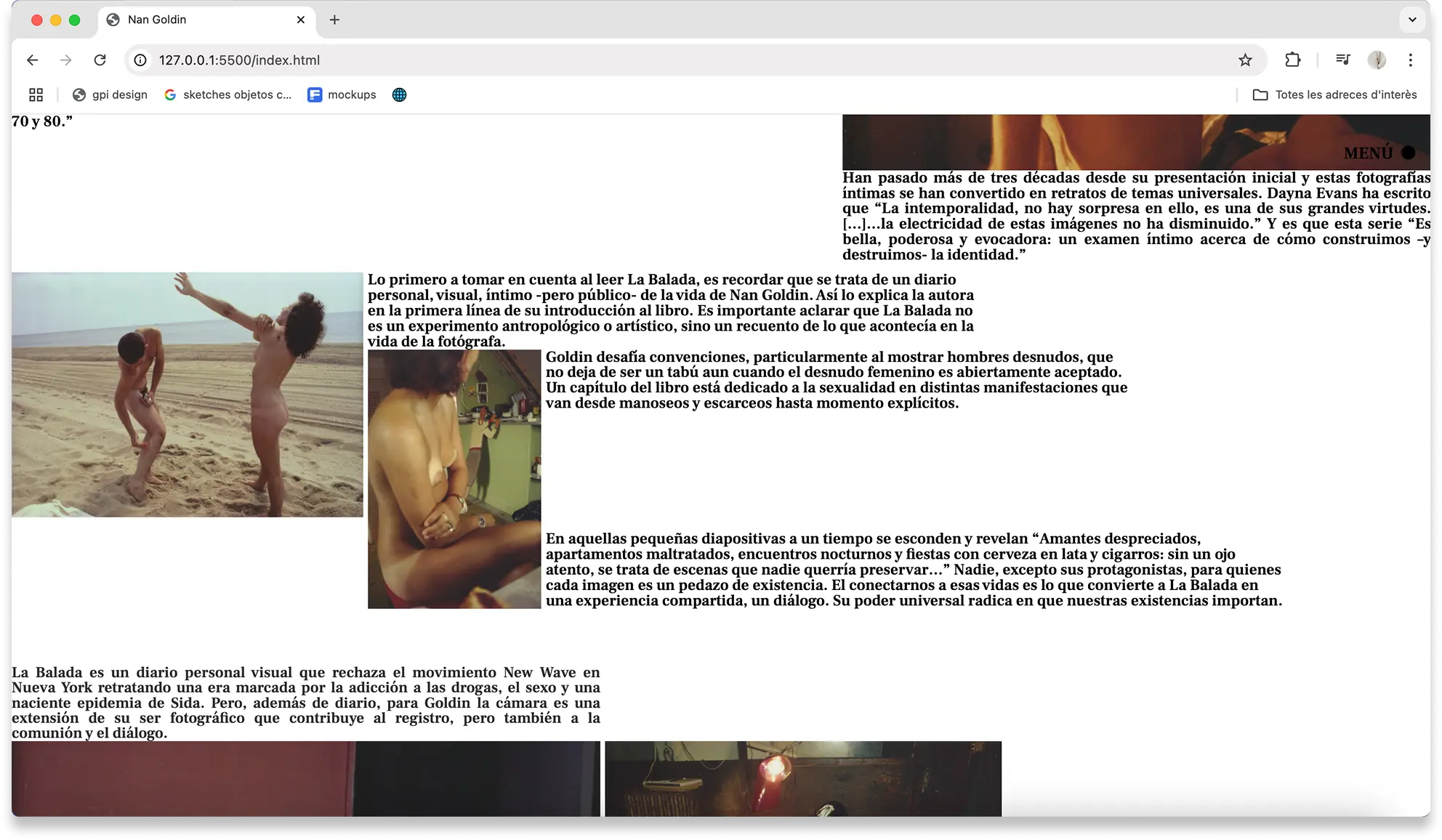Click the address bar URL
Screen dimensions: 1442x840
coord(239,60)
